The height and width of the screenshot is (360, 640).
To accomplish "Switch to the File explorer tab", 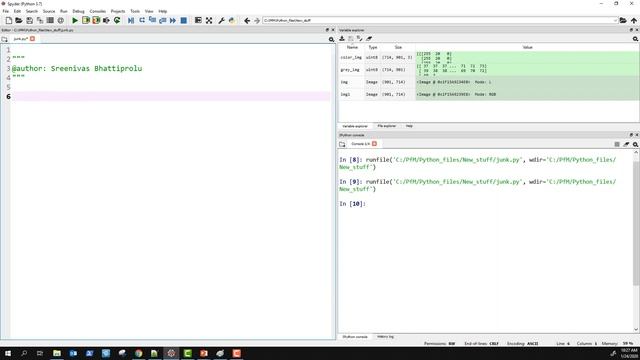I will click(x=387, y=126).
